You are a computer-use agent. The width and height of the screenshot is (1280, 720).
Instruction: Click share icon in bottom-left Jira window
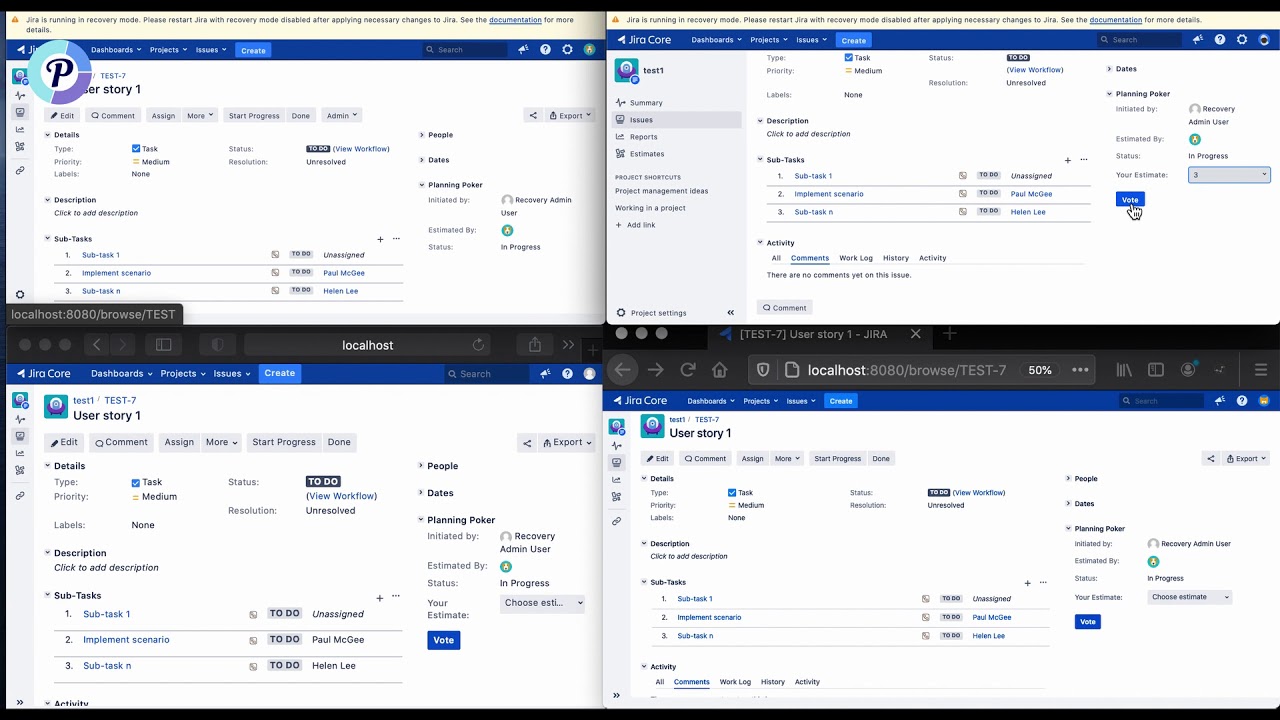coord(527,443)
